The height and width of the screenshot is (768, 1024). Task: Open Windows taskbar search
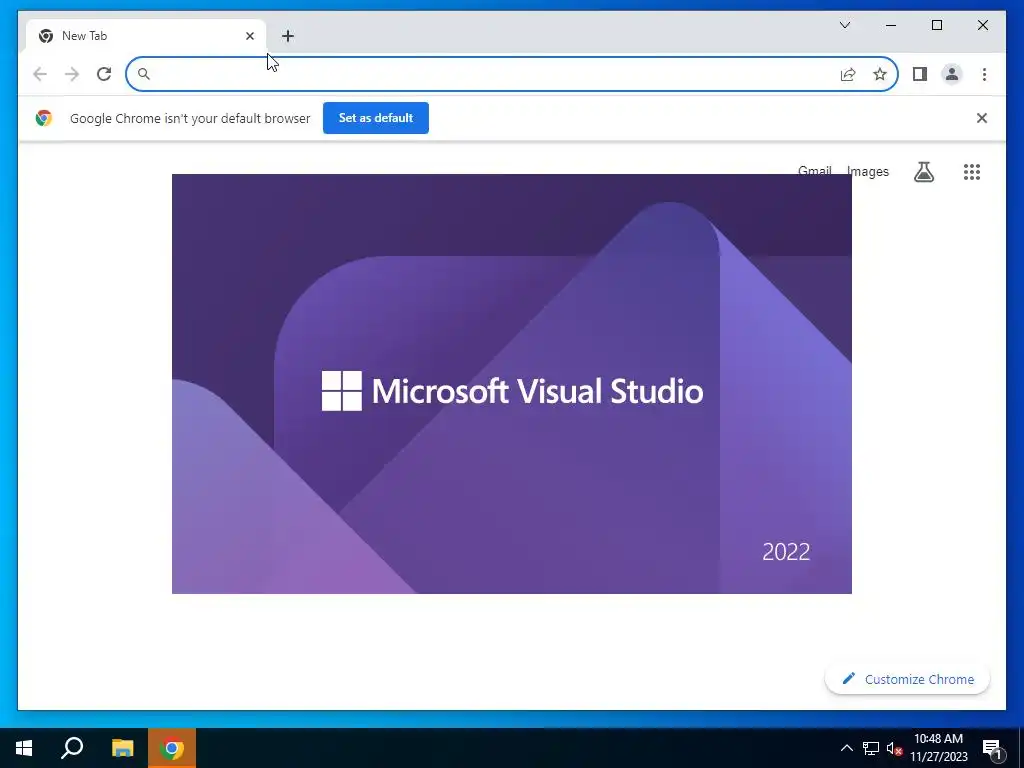tap(72, 748)
